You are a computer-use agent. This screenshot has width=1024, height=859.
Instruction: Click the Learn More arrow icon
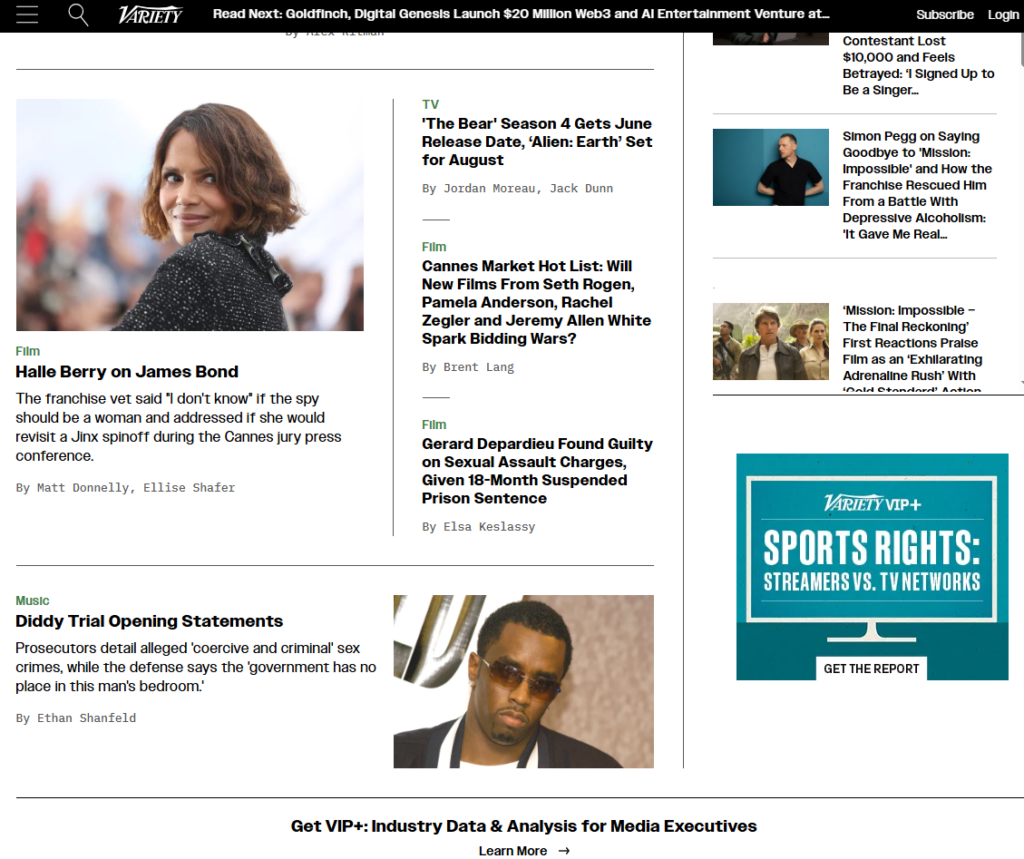564,851
